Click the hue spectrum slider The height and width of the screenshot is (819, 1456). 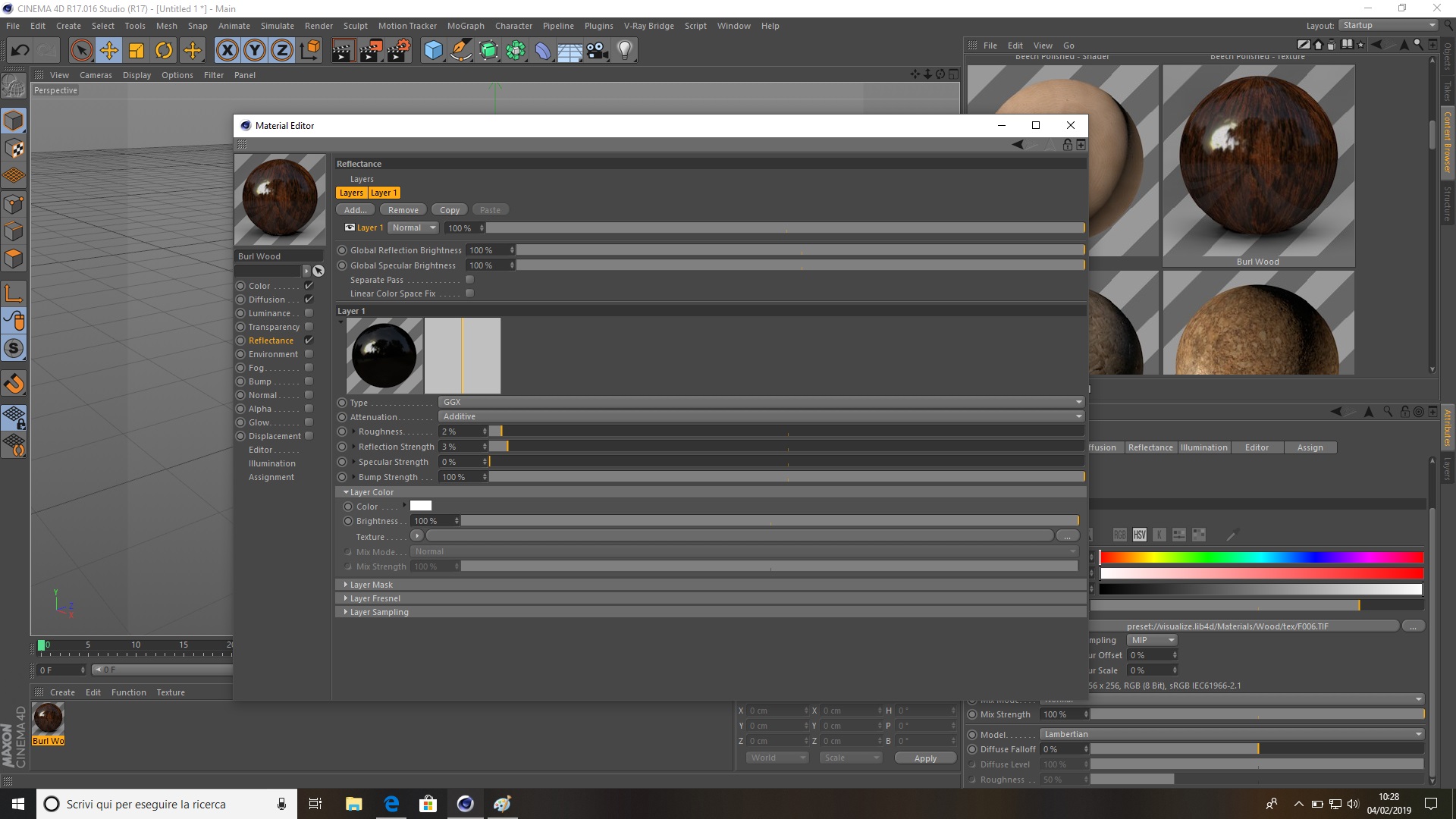point(1261,557)
